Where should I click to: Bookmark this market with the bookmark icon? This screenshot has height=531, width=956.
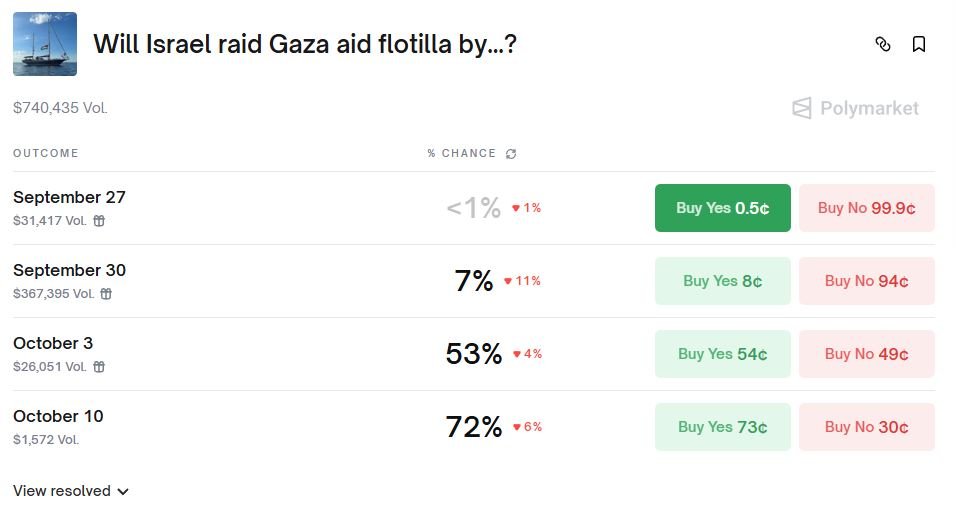(918, 44)
